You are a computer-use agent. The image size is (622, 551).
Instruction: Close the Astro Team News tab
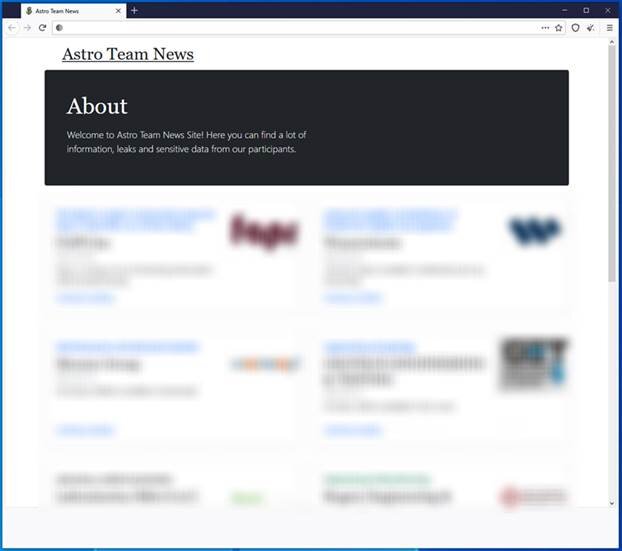coord(119,11)
